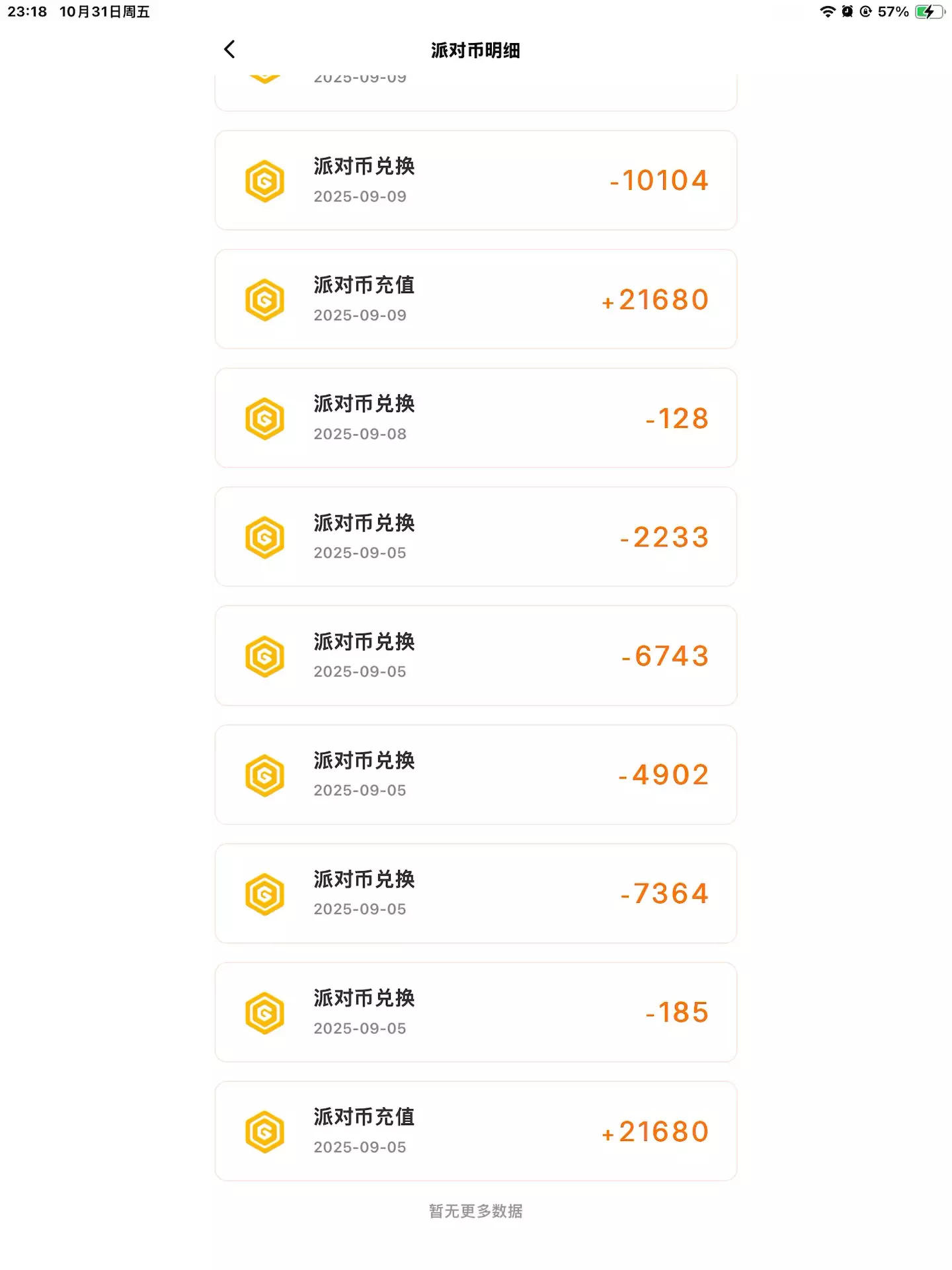Open the 2025-09-08 exchange record
The height and width of the screenshot is (1270, 952).
coord(475,418)
